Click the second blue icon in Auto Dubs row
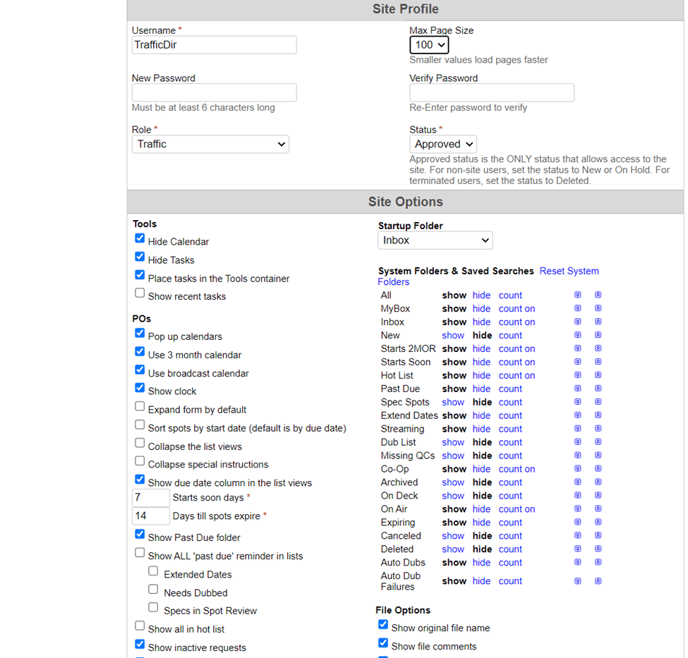The image size is (688, 658). [598, 562]
